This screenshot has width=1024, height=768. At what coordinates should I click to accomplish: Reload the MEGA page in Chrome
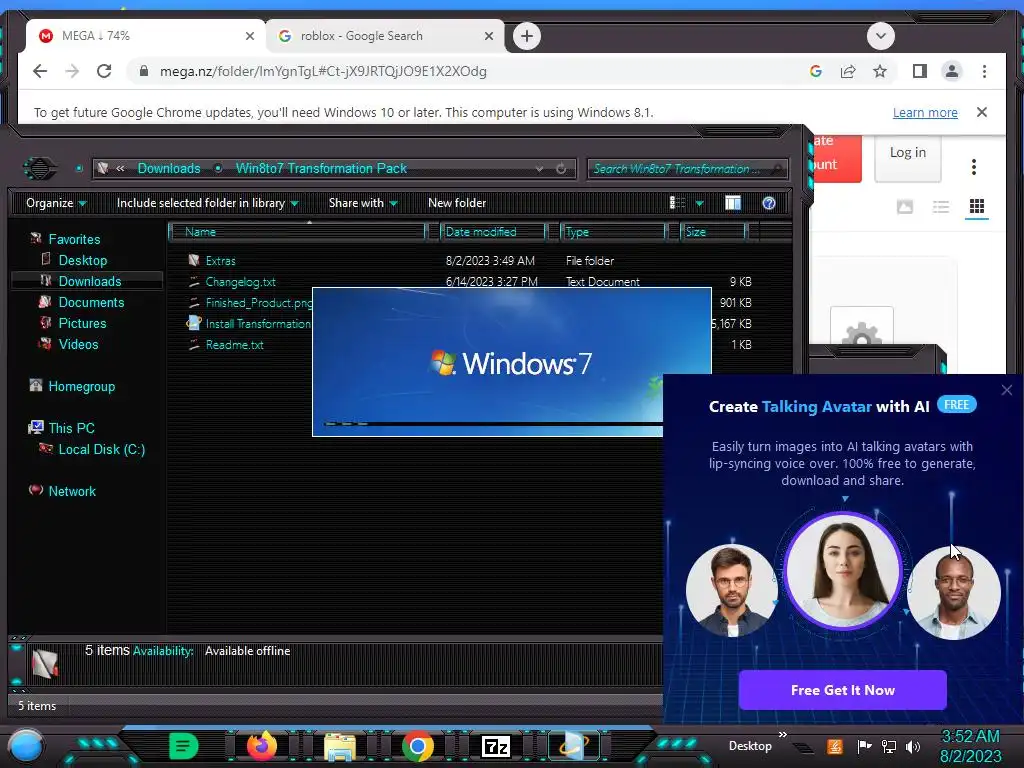104,71
